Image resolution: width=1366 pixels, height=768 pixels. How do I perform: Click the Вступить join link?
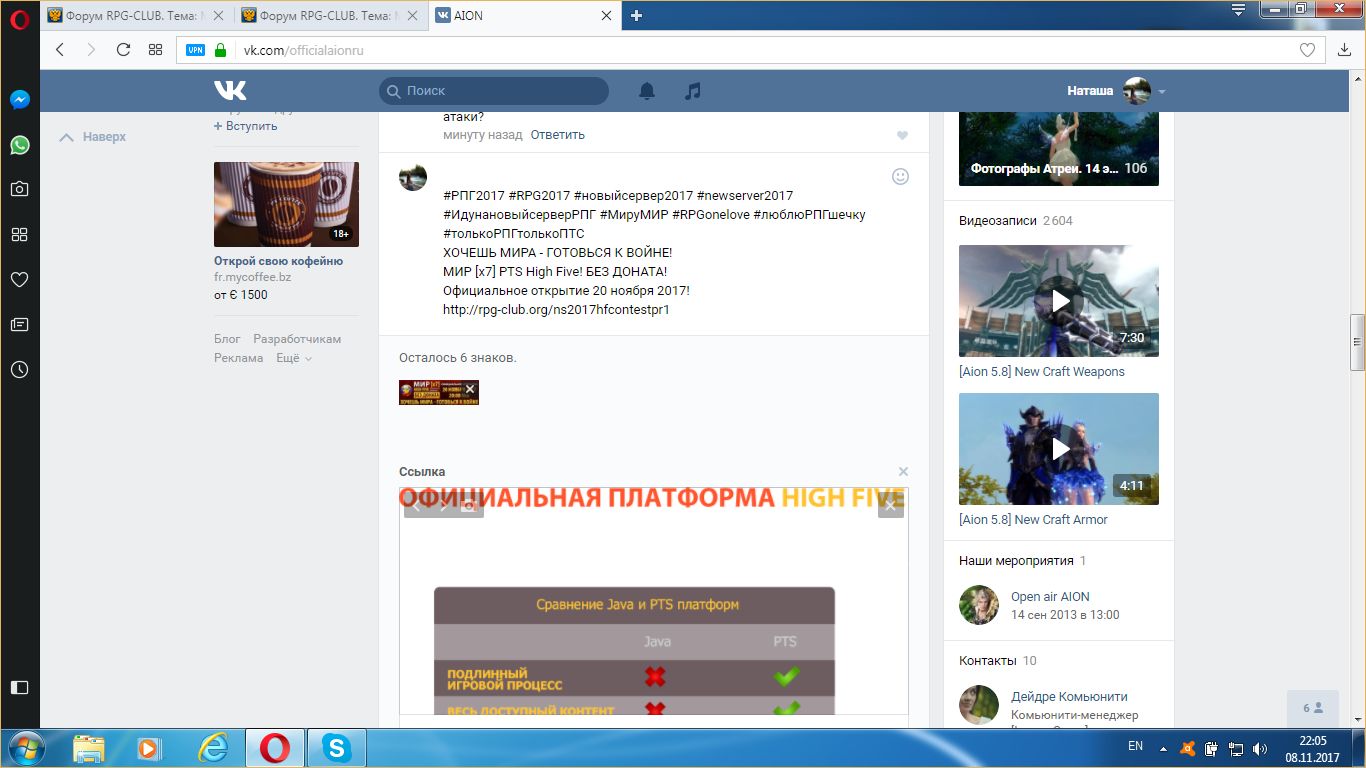pyautogui.click(x=246, y=126)
